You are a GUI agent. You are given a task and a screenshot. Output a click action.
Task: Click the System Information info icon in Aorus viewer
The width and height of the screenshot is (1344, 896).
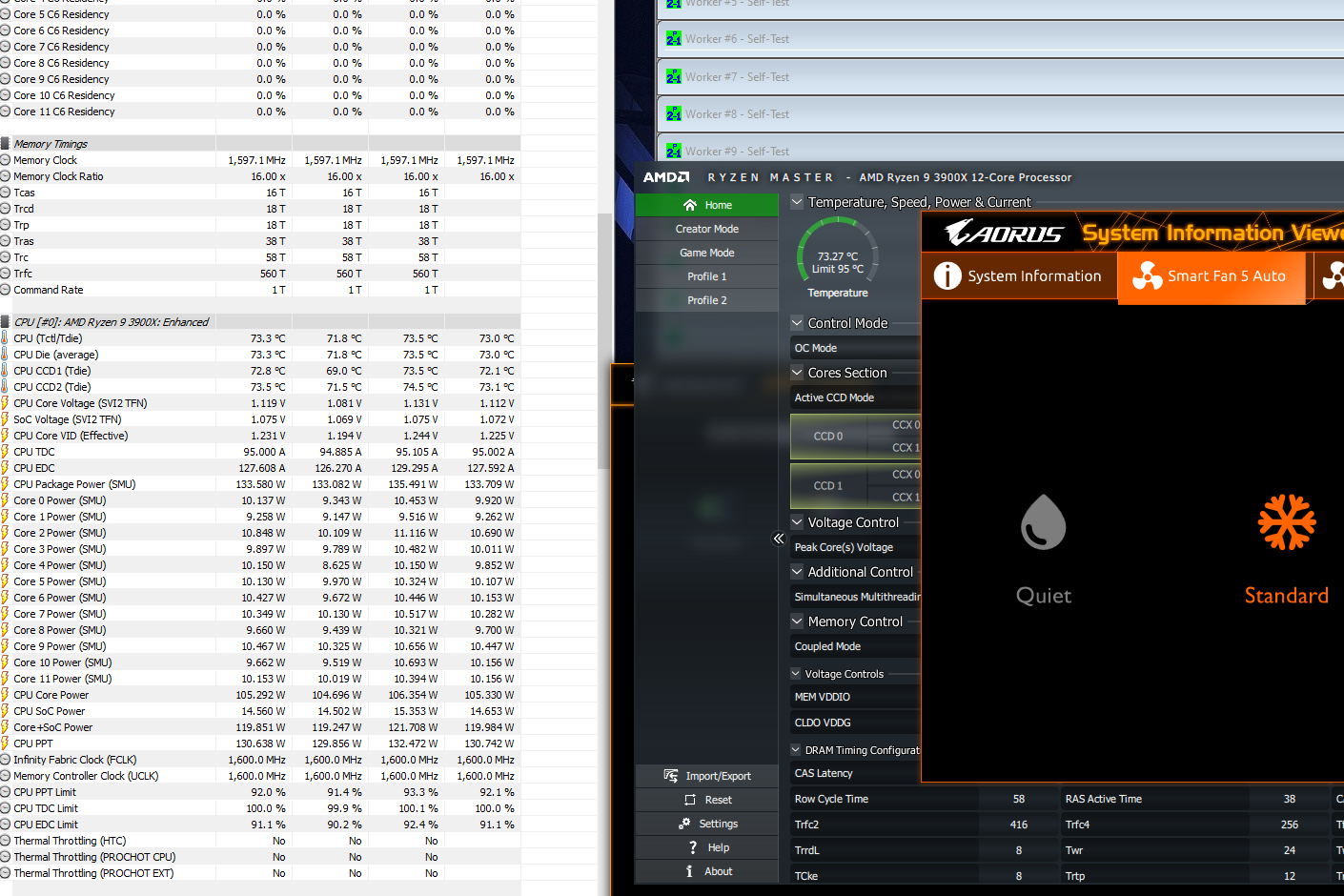coord(947,275)
